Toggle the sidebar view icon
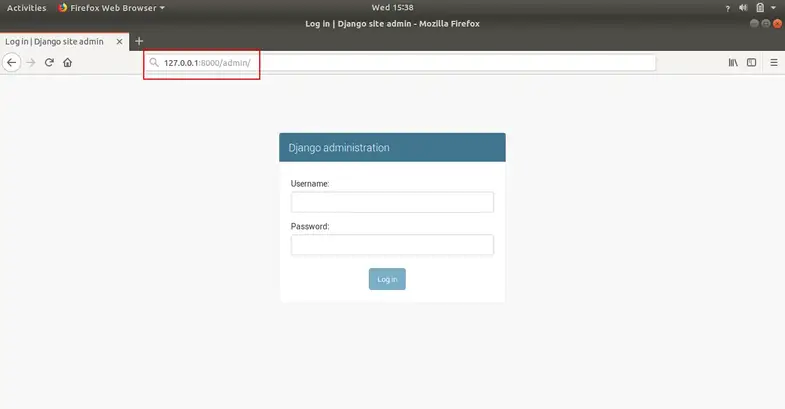The width and height of the screenshot is (785, 409). click(x=751, y=63)
